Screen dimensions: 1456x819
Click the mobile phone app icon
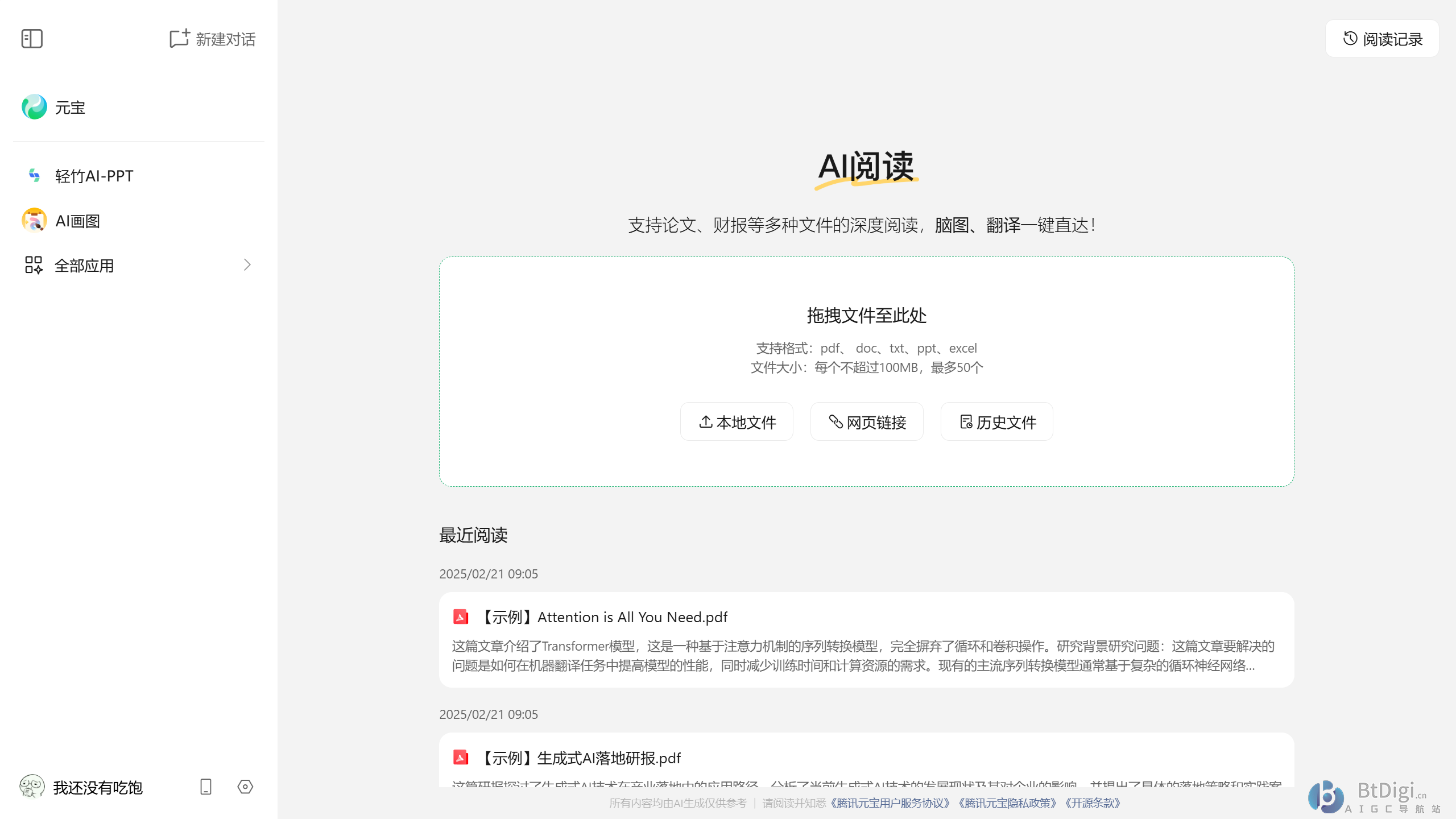click(206, 787)
